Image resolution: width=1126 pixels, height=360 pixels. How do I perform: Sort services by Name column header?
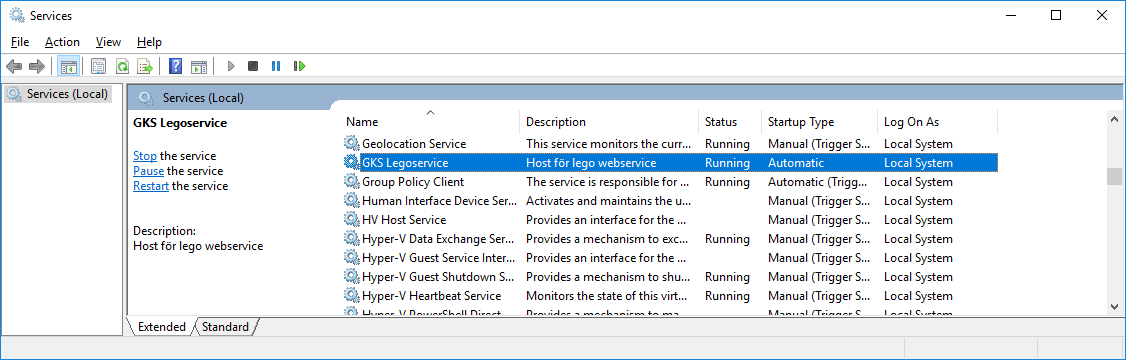click(430, 122)
